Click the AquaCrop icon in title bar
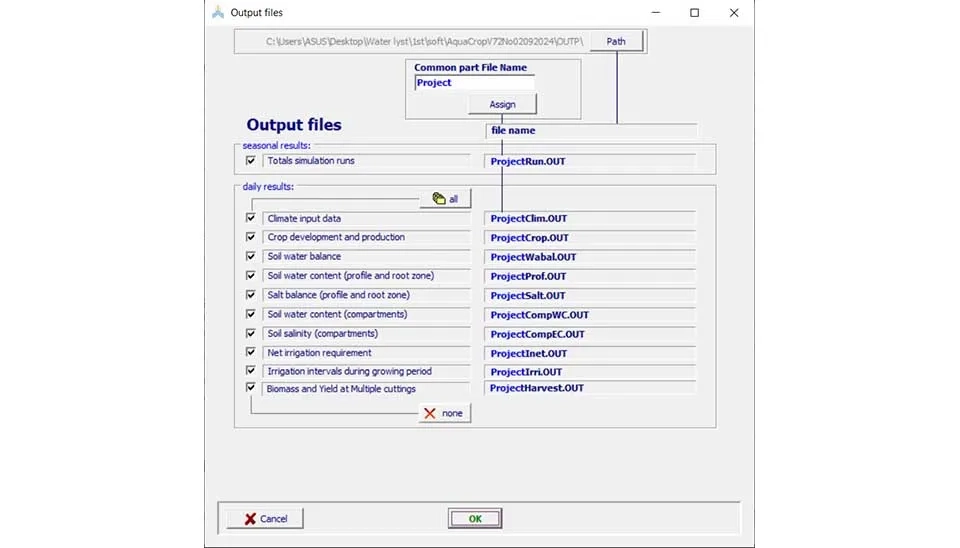 coord(218,13)
